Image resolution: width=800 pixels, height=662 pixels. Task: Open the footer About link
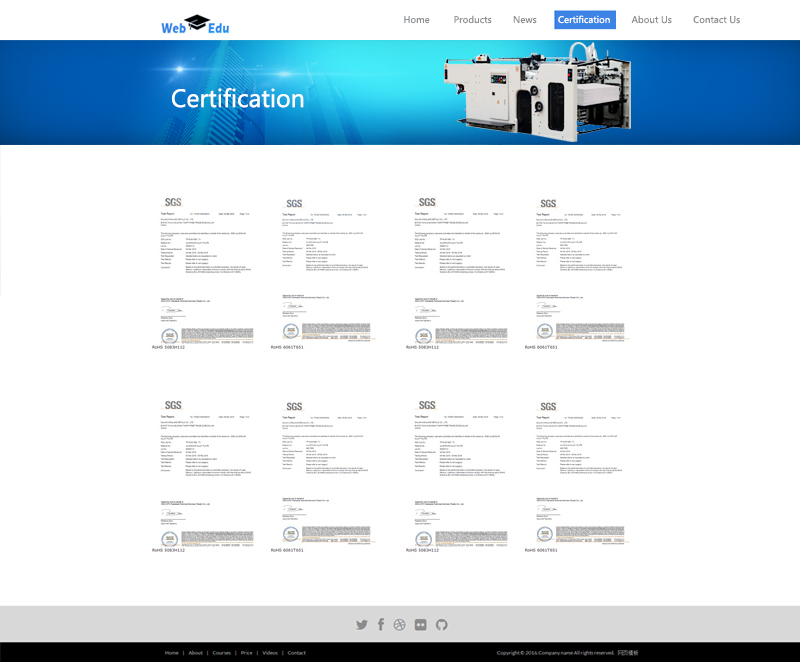click(x=196, y=653)
